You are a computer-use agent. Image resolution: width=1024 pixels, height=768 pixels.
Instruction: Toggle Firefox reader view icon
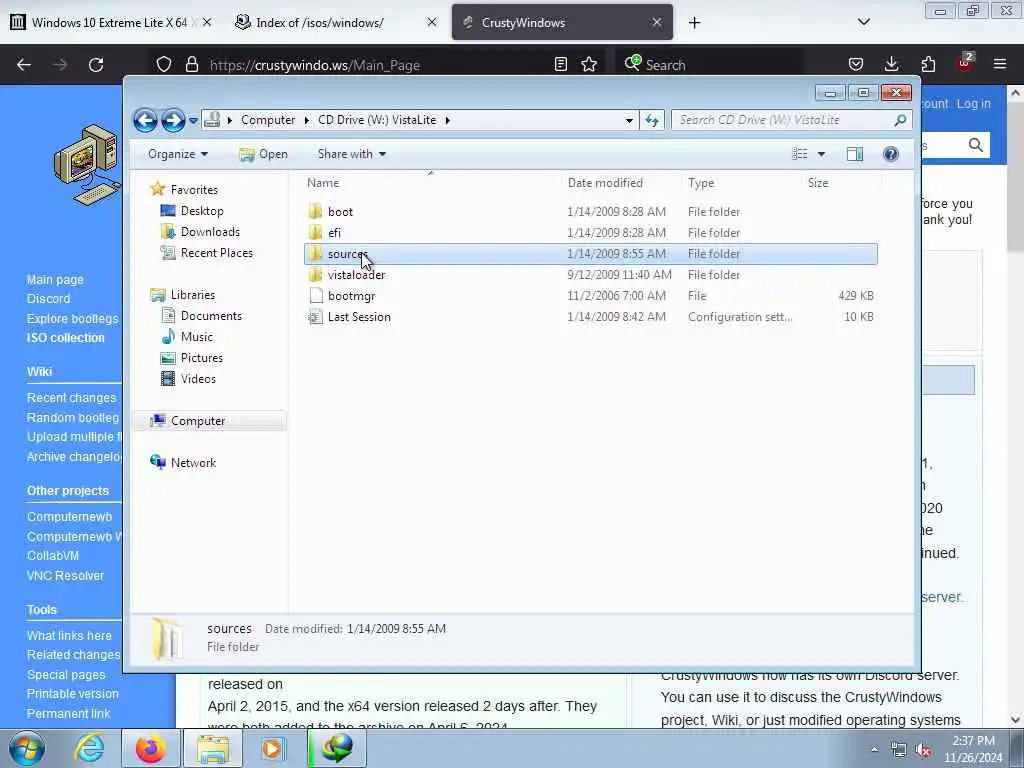pos(560,64)
